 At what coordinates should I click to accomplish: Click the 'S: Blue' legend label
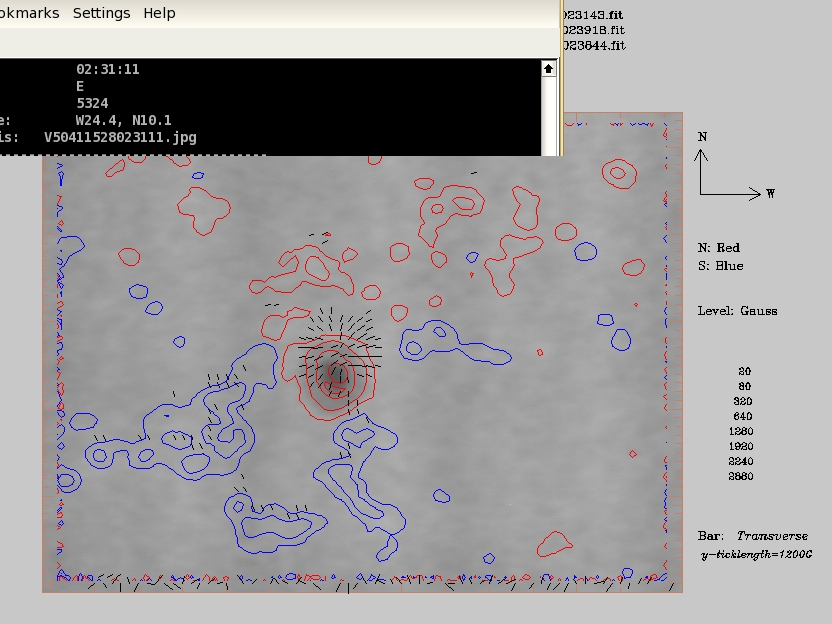point(720,266)
